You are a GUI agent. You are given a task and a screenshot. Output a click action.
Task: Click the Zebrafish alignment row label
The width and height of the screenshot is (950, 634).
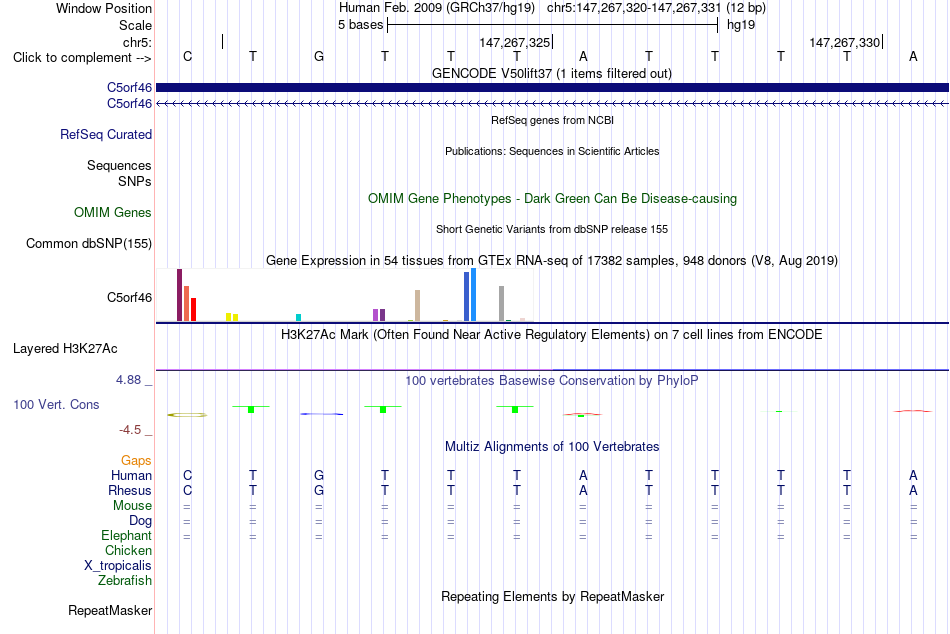pos(125,581)
